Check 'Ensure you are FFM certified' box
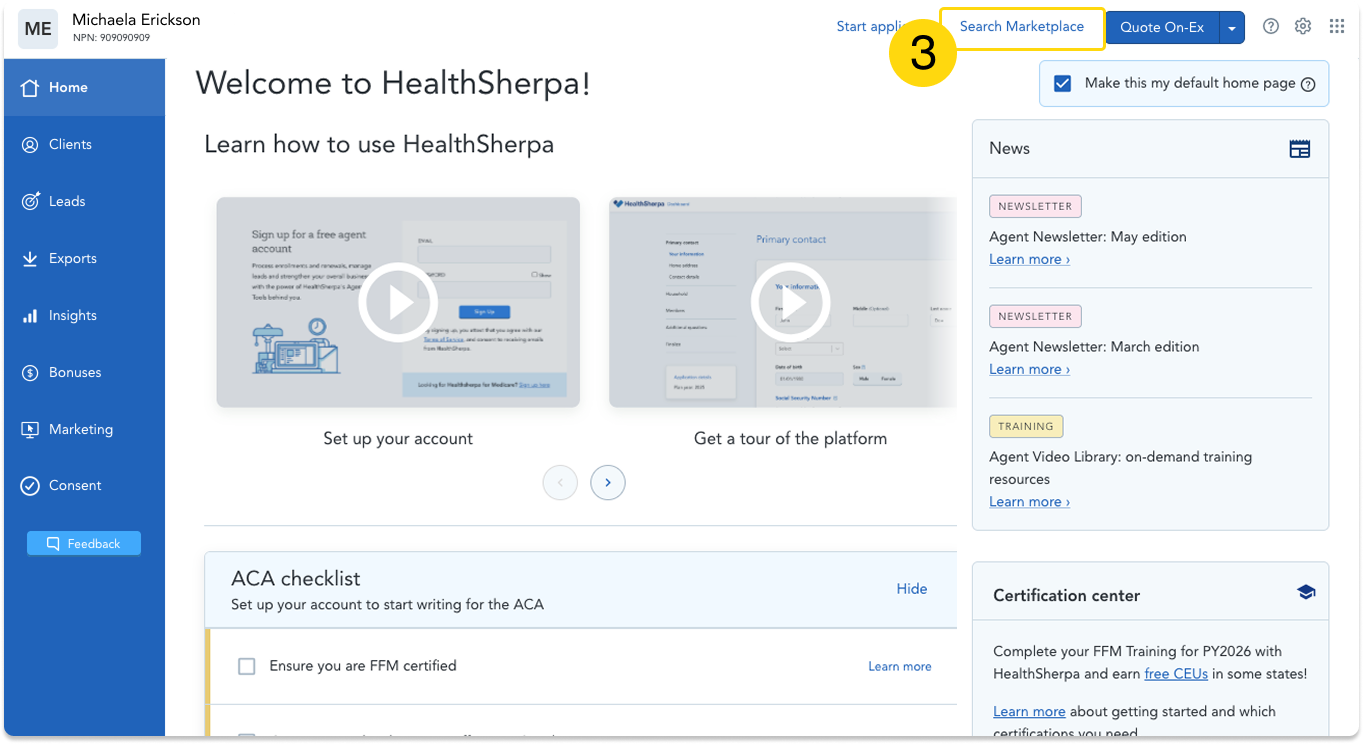This screenshot has width=1363, height=744. pos(247,666)
